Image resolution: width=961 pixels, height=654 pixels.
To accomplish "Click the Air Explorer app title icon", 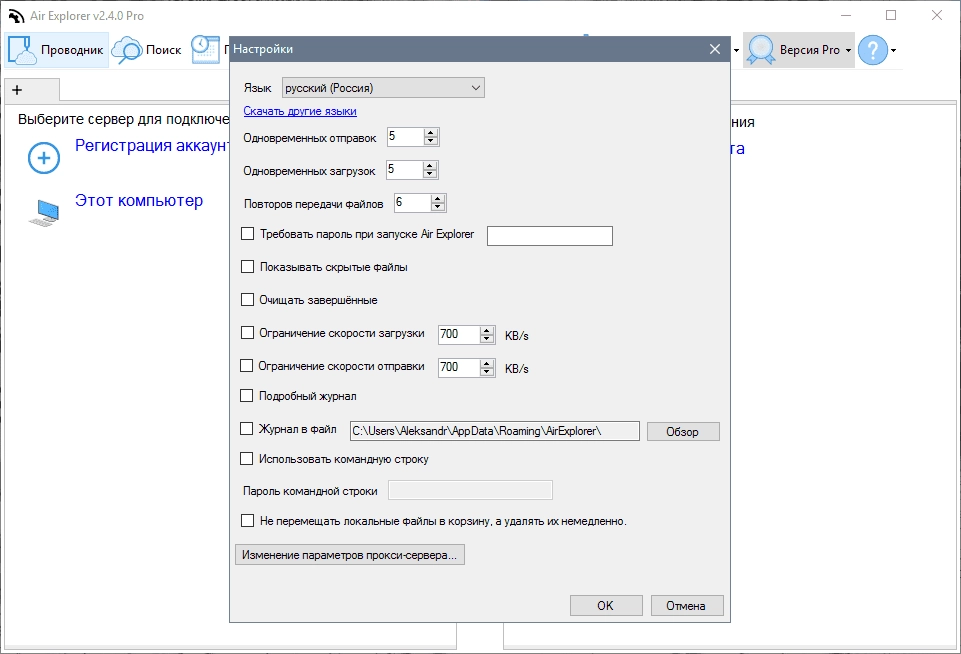I will tap(16, 16).
